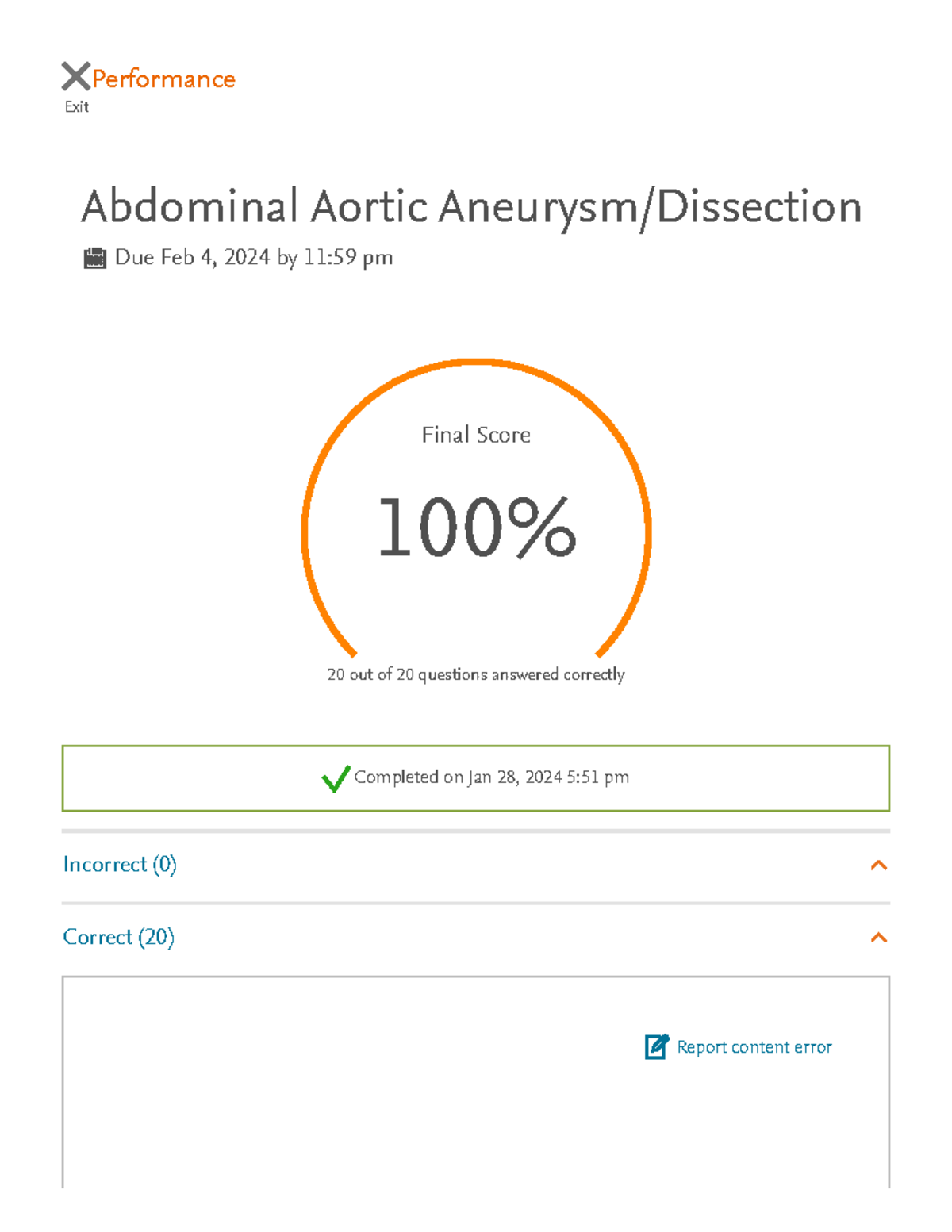Click the Report content error pencil icon
This screenshot has width=952, height=1232.
654,1047
